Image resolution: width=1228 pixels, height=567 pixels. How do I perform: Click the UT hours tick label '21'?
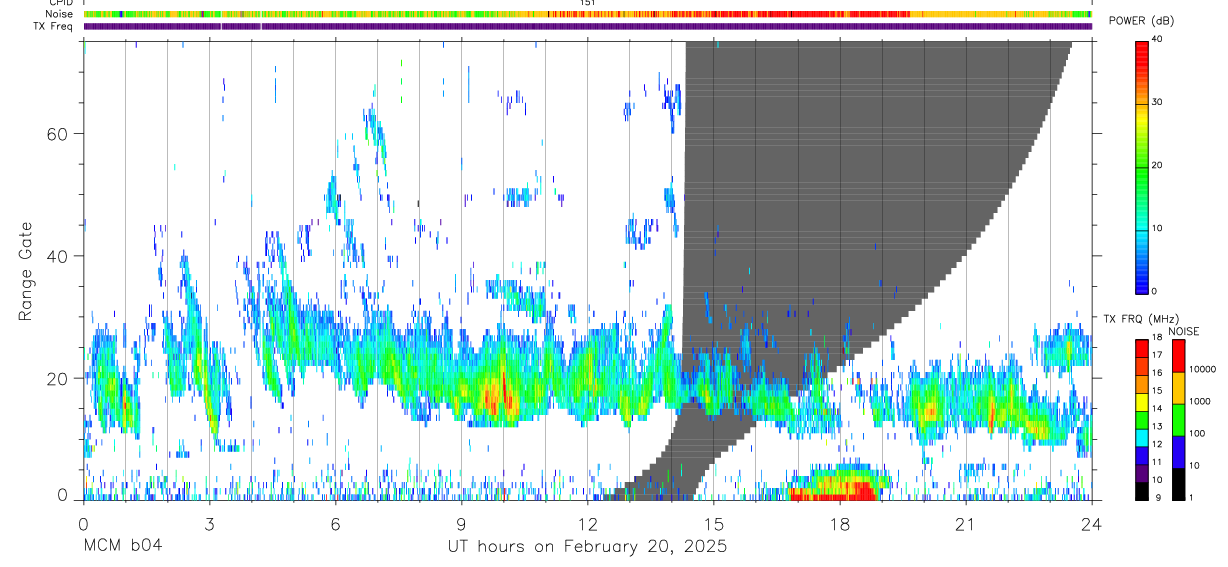[966, 523]
